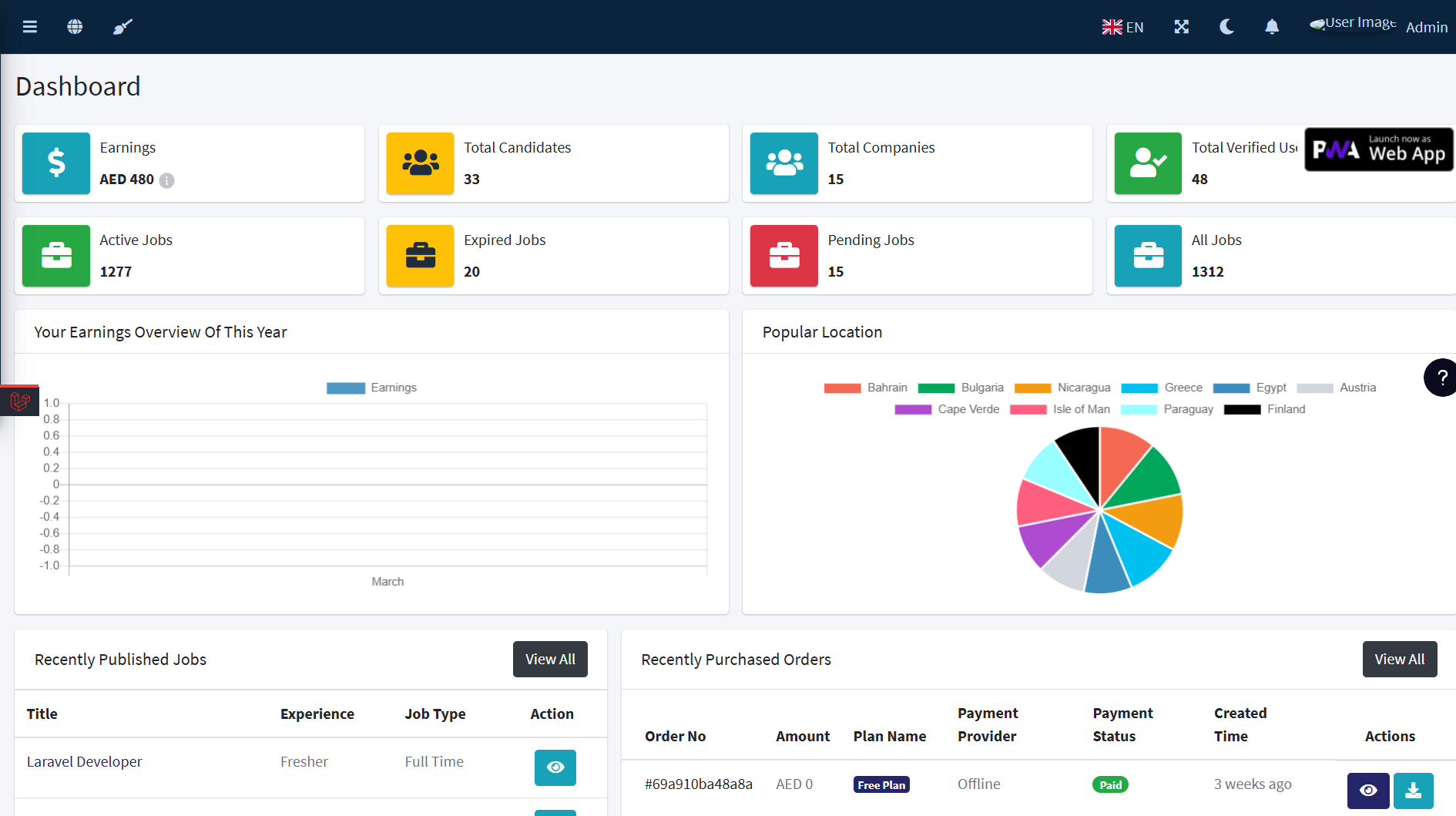Open the hamburger sidebar menu
The image size is (1456, 816).
coord(30,27)
